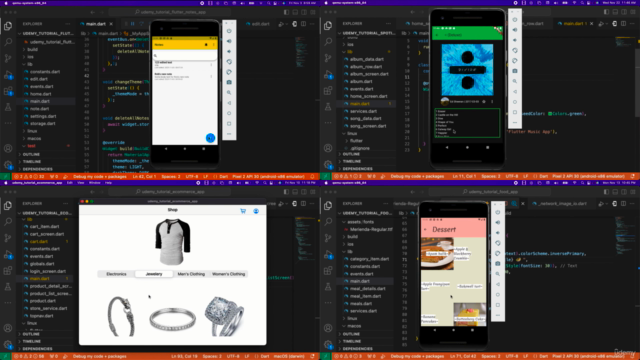Screen dimensions: 640x360
Task: Open user profile icon in Shop app
Action: click(x=256, y=211)
